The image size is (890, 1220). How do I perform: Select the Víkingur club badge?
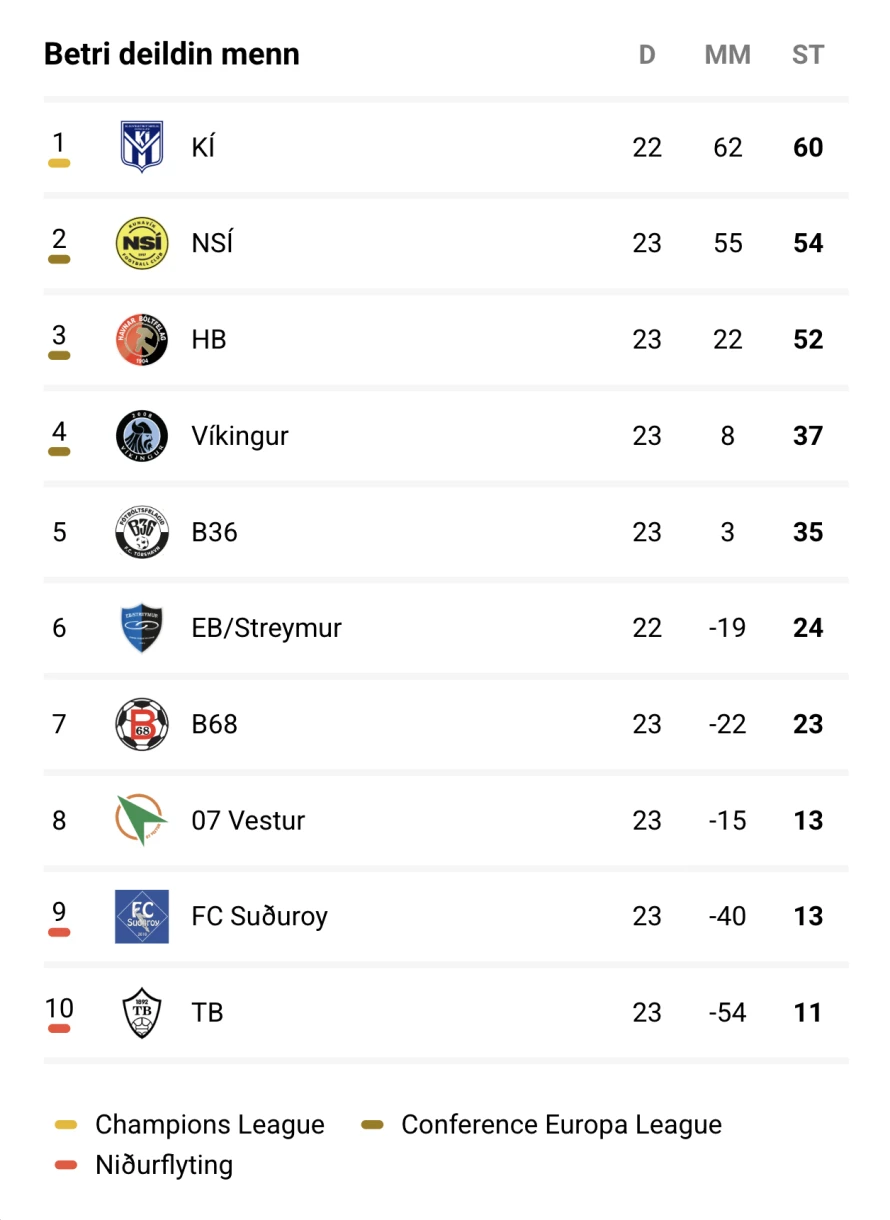(x=141, y=435)
